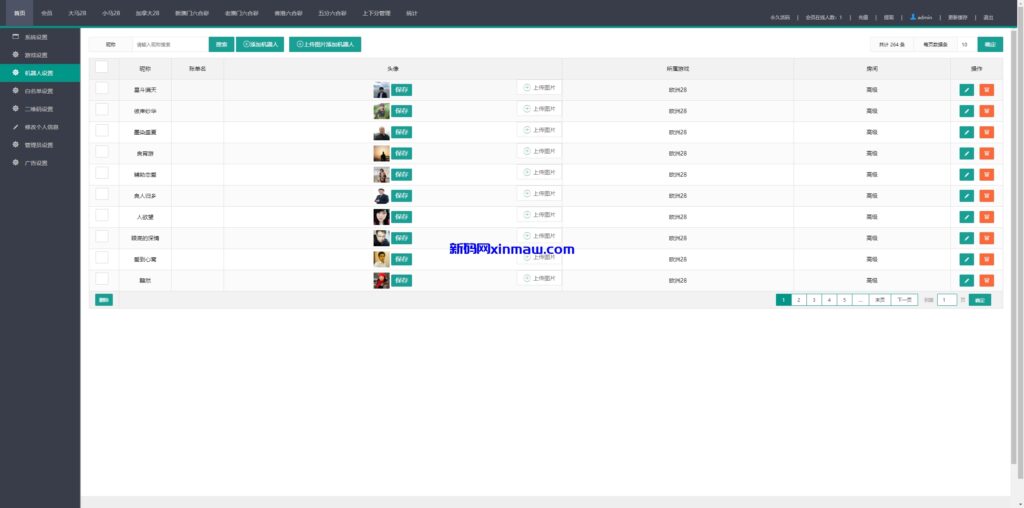Open 修改个人信息 via its sidebar pencil icon
This screenshot has height=508, width=1024.
[15, 127]
